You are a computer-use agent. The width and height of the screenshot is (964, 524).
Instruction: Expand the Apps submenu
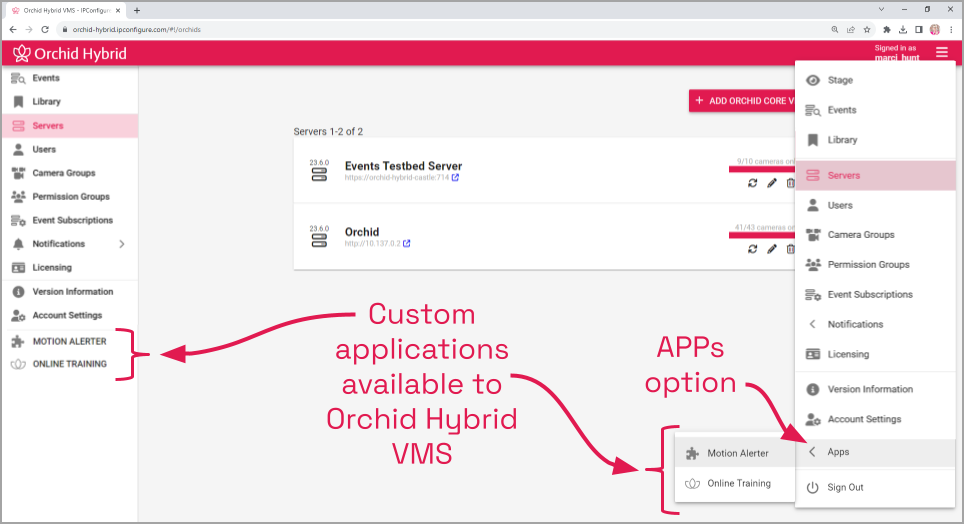coord(875,452)
